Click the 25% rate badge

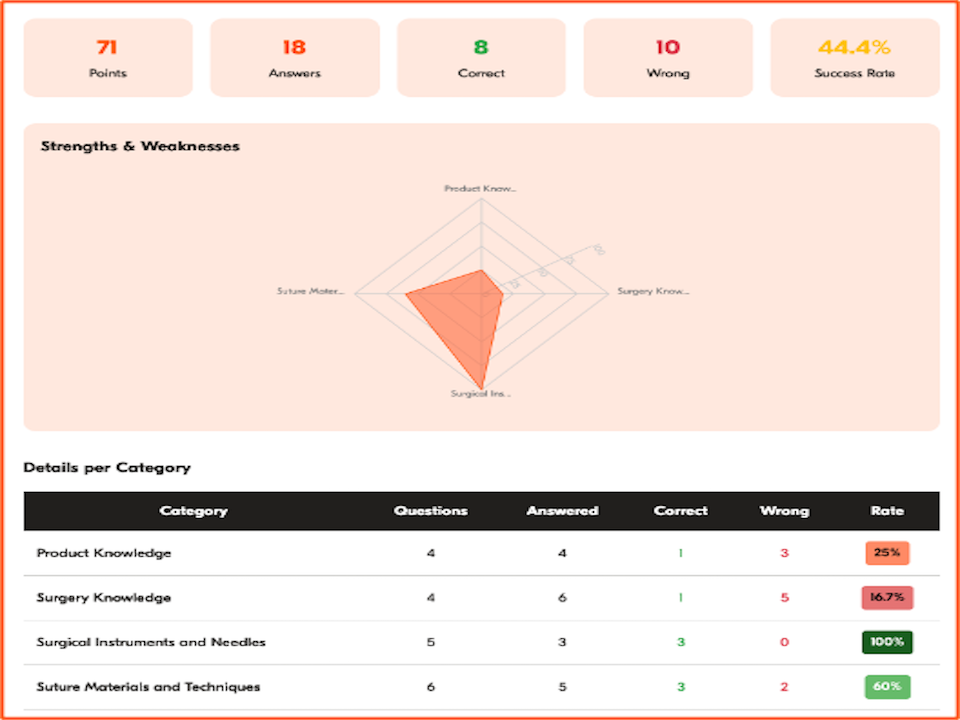pyautogui.click(x=887, y=553)
